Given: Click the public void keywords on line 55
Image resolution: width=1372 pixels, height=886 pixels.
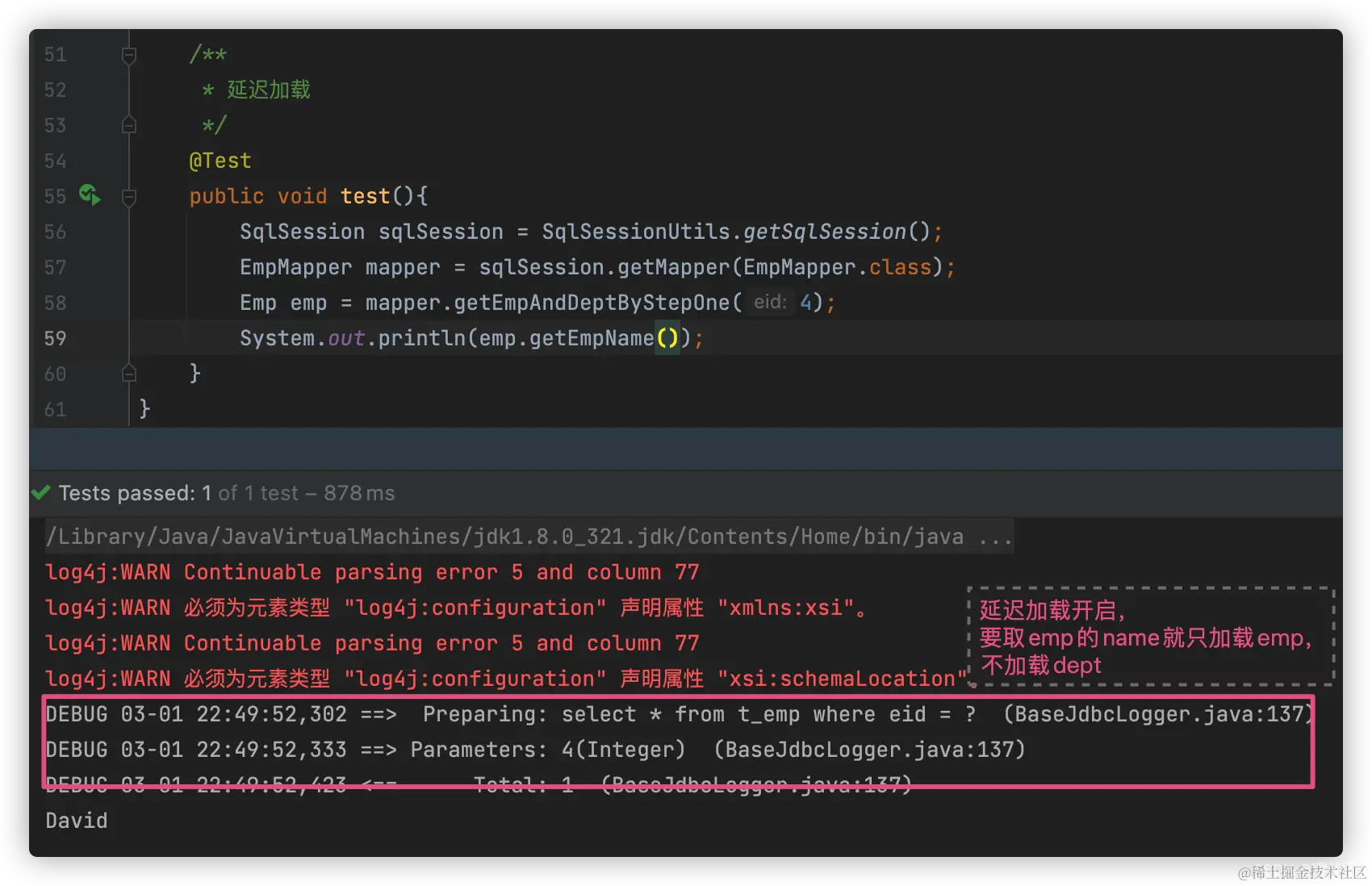Looking at the screenshot, I should coord(258,196).
